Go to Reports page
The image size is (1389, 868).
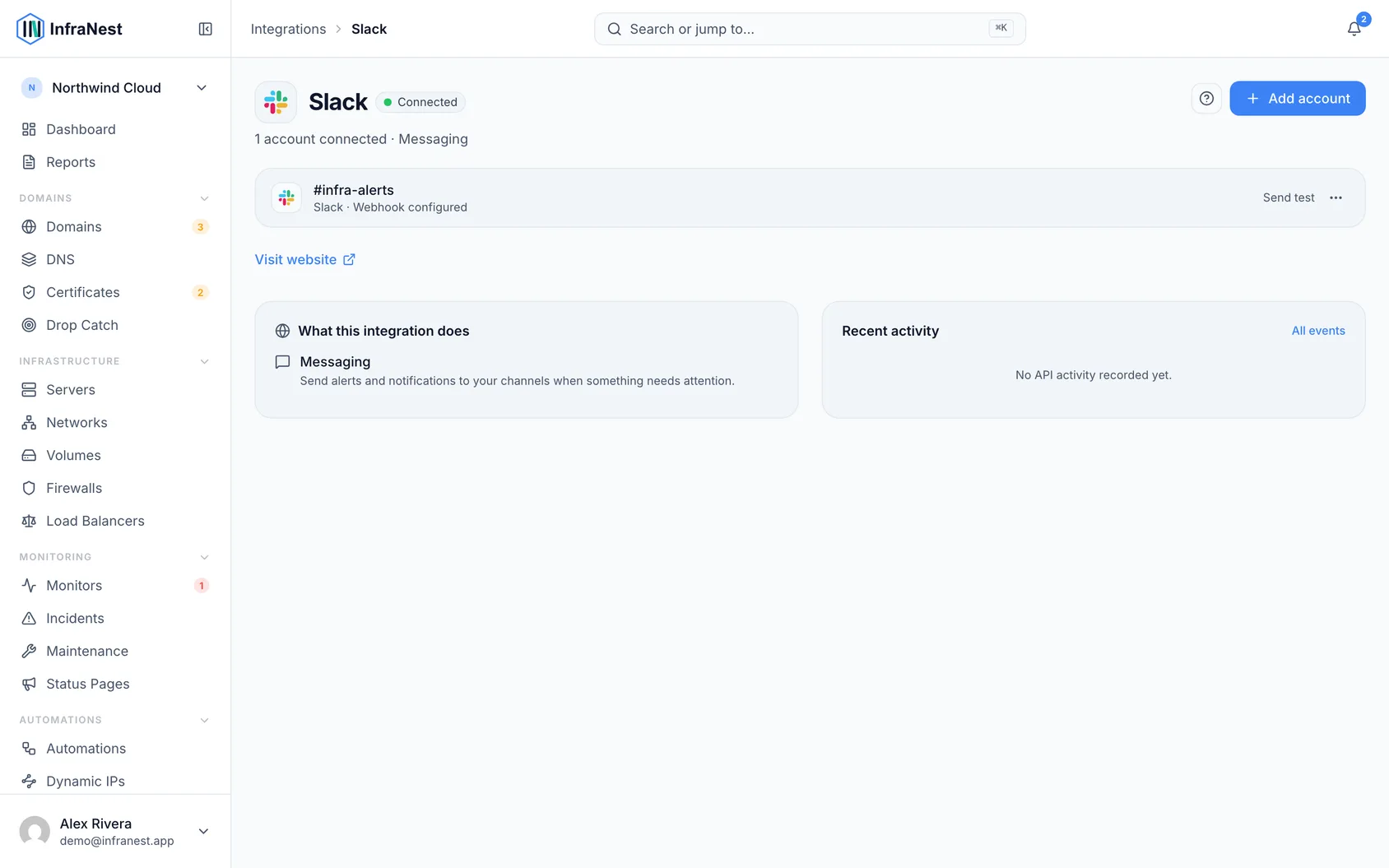pos(115,162)
